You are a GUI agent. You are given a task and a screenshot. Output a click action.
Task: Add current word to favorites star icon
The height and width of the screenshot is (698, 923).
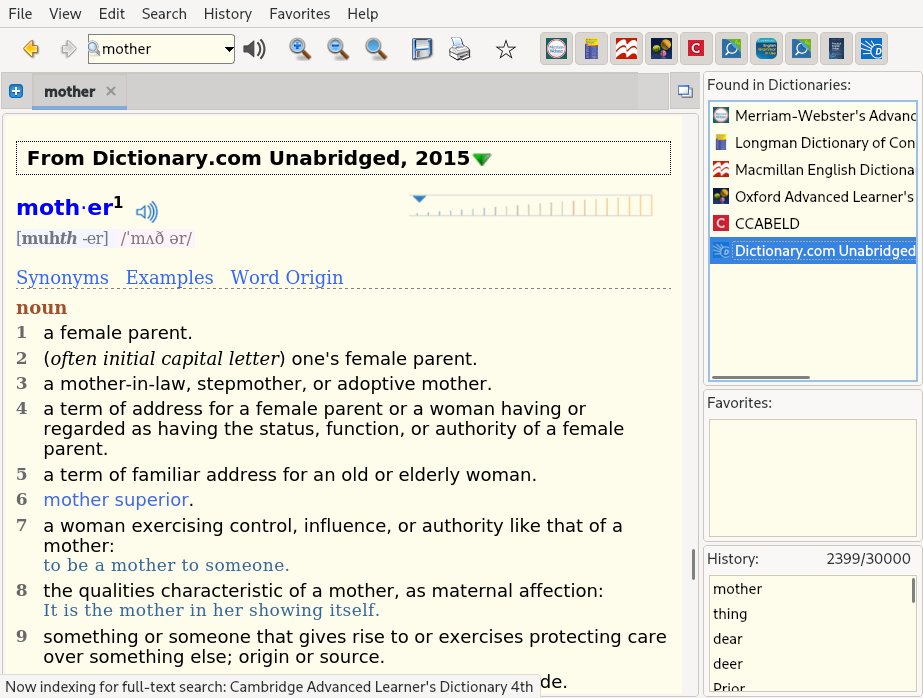506,49
